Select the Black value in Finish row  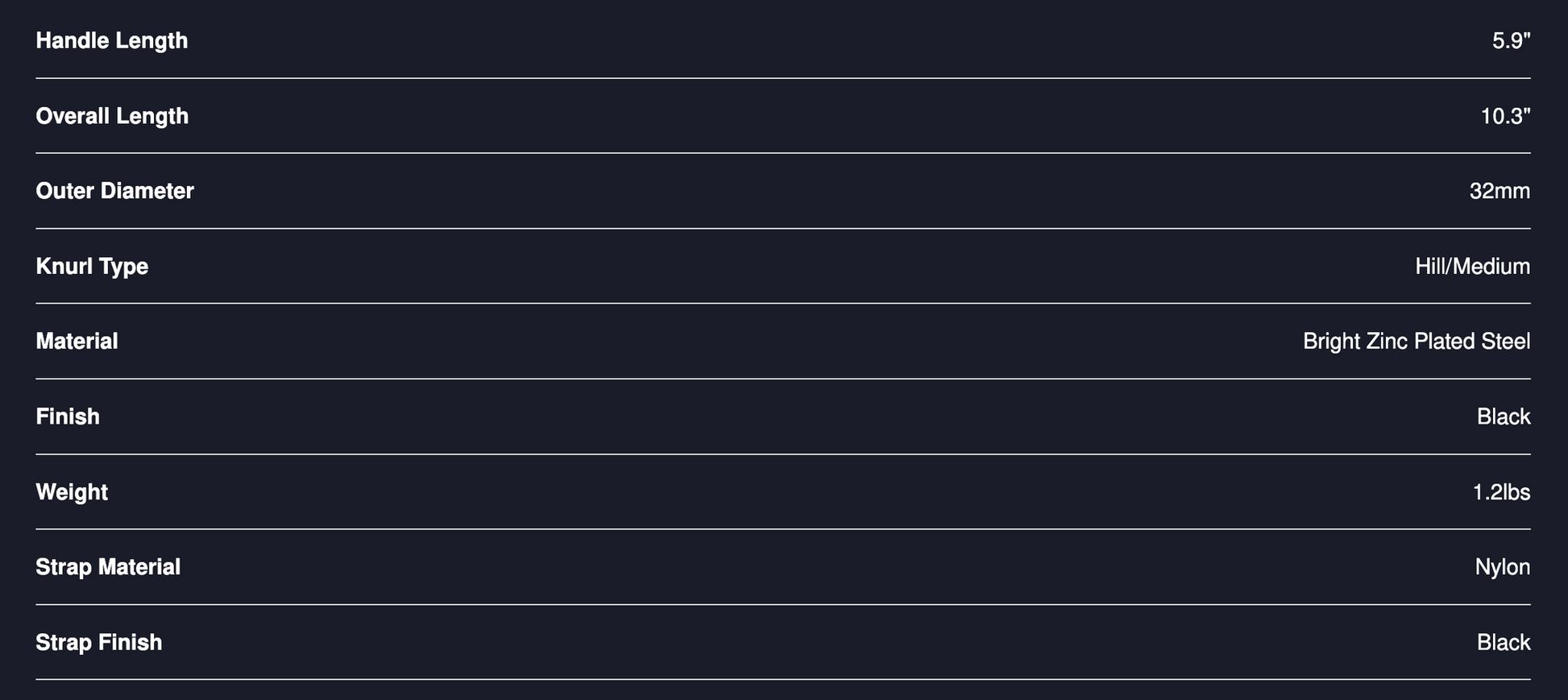[1503, 416]
